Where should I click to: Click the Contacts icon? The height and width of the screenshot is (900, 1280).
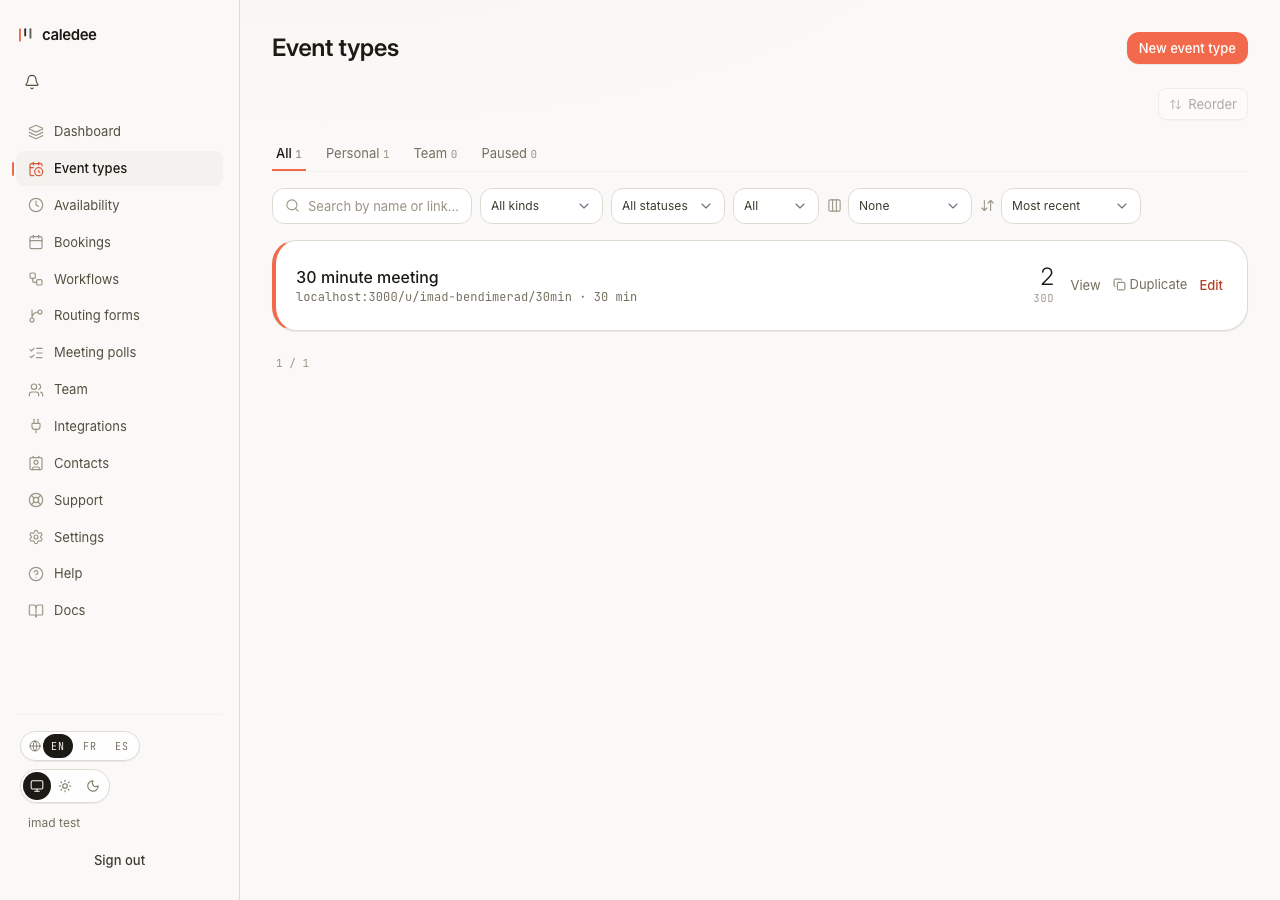coord(36,463)
